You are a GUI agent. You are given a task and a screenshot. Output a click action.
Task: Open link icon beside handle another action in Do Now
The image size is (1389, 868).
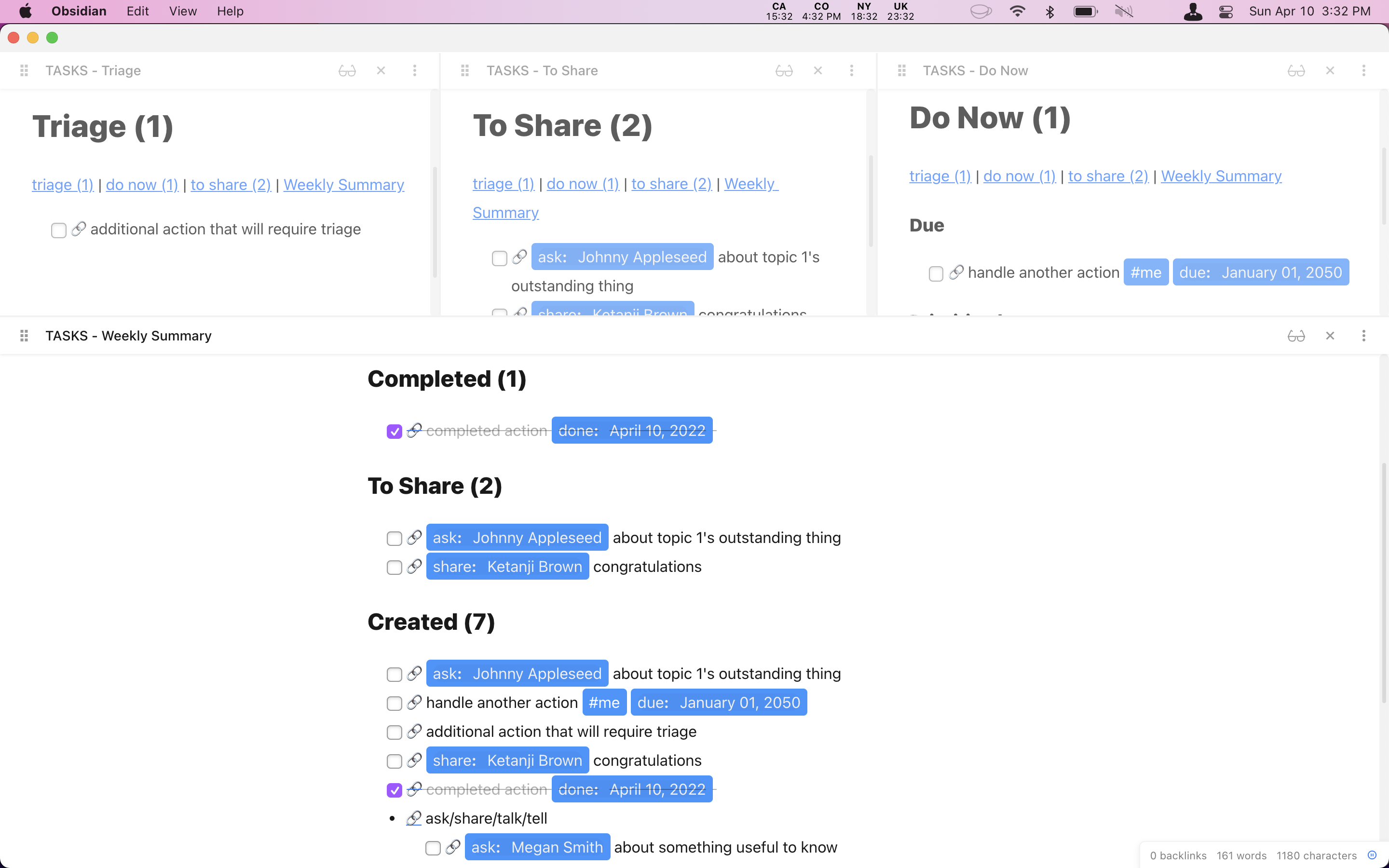point(956,272)
